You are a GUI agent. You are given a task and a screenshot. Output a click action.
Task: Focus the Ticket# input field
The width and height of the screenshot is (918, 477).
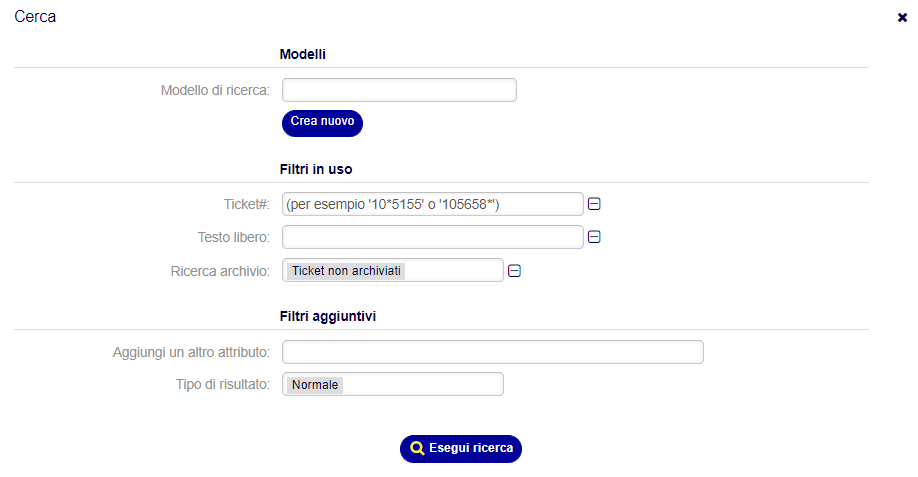click(433, 204)
